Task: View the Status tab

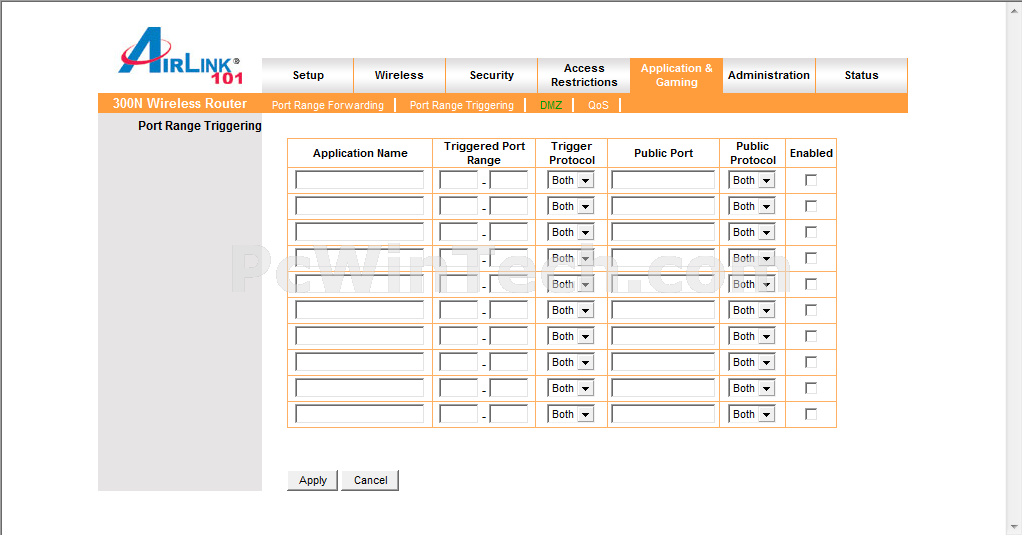Action: [861, 75]
